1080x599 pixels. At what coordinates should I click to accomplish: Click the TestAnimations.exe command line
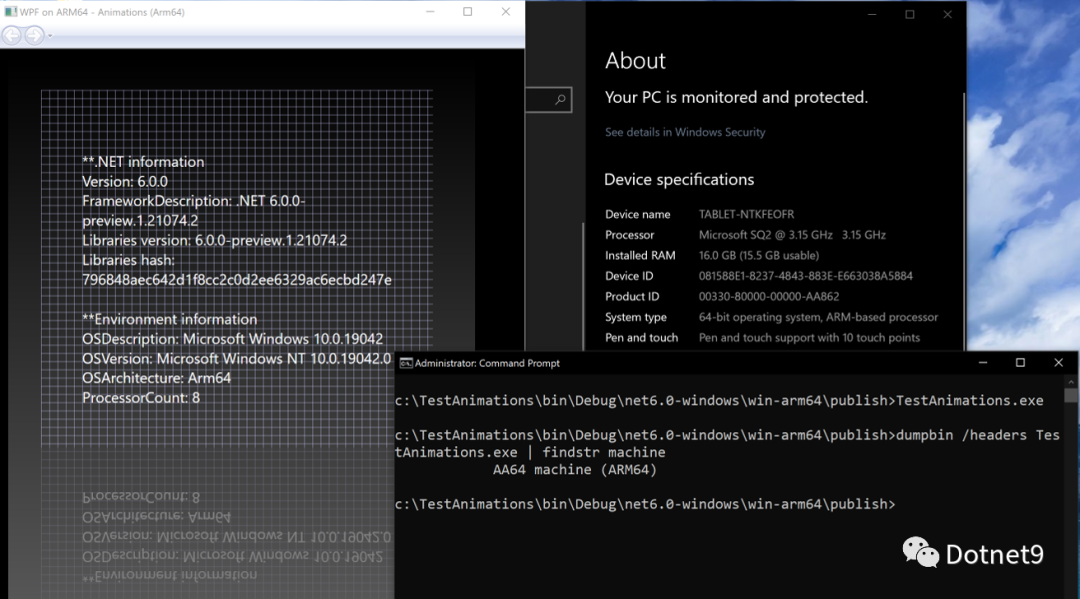coord(719,401)
